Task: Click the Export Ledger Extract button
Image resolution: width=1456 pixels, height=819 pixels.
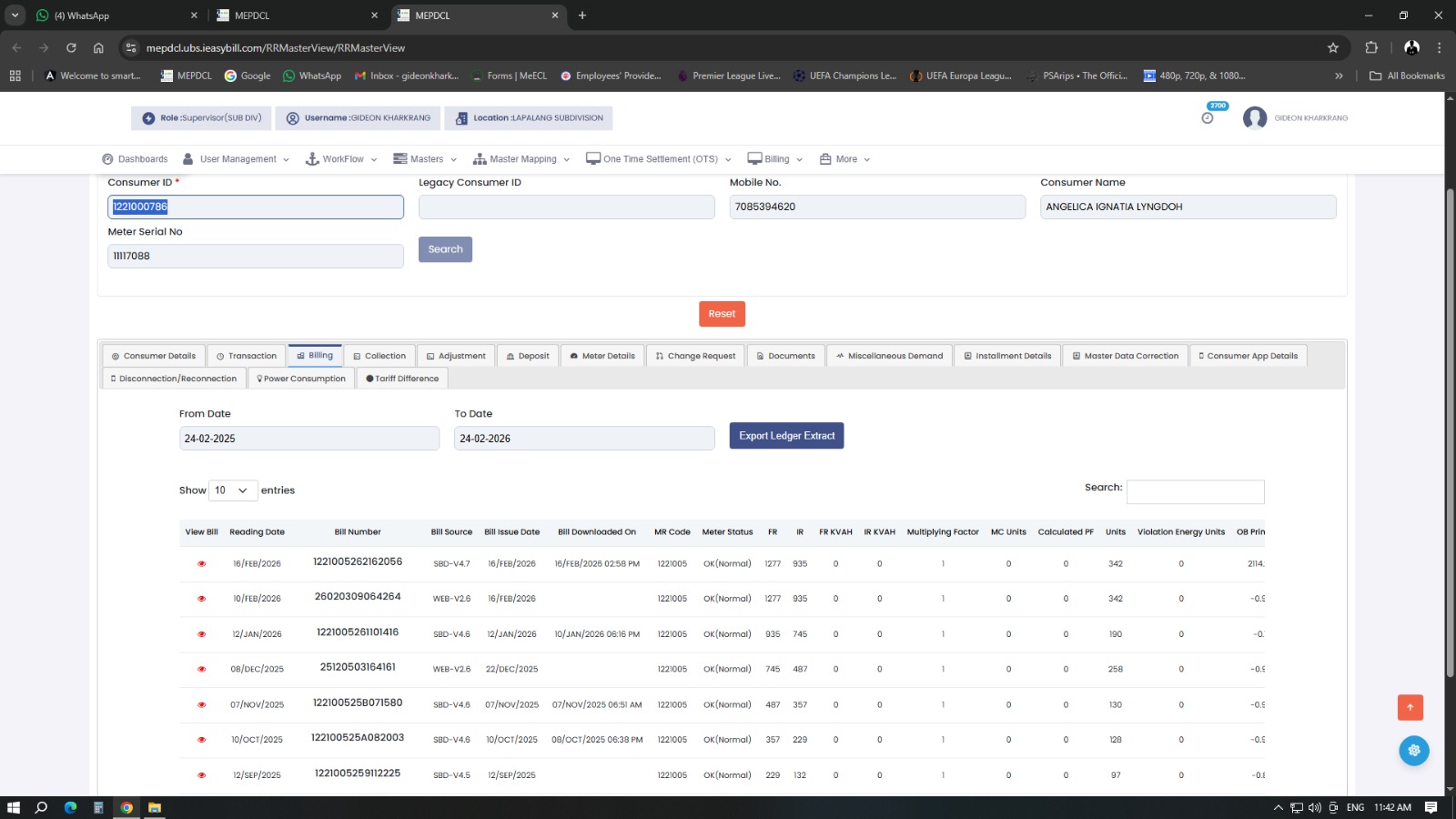Action: pos(786,436)
